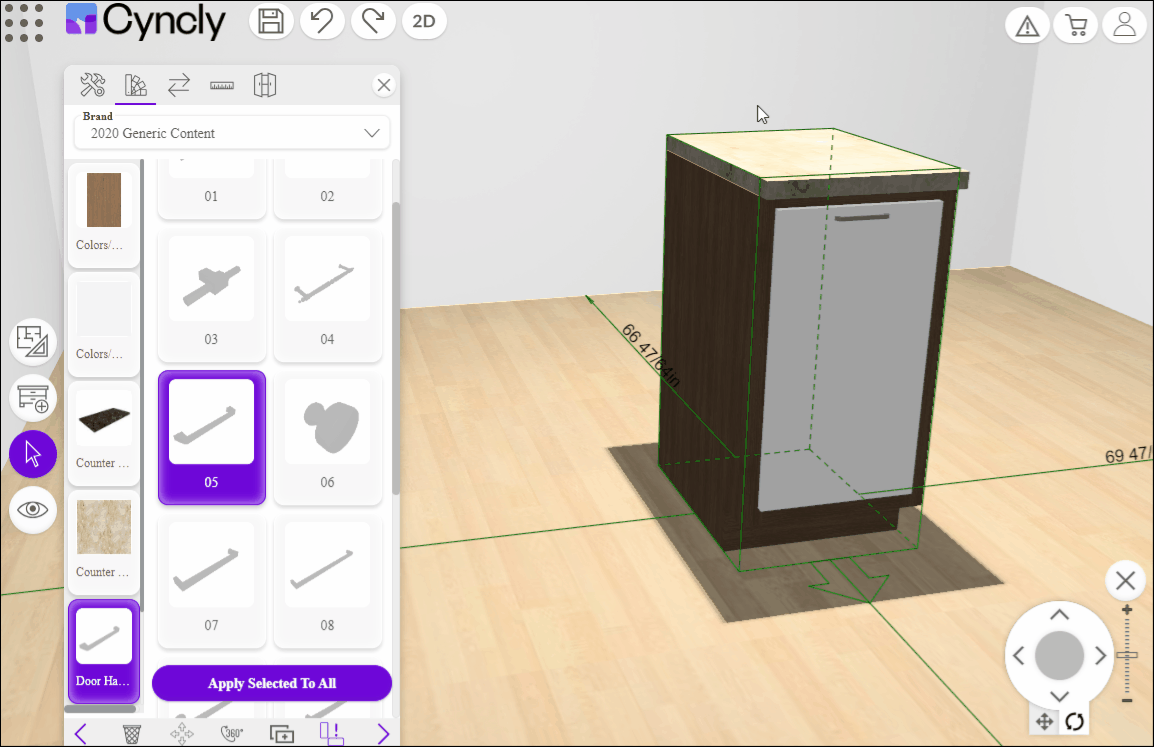Click the center of the navigation joystick
The height and width of the screenshot is (747, 1154).
point(1059,655)
